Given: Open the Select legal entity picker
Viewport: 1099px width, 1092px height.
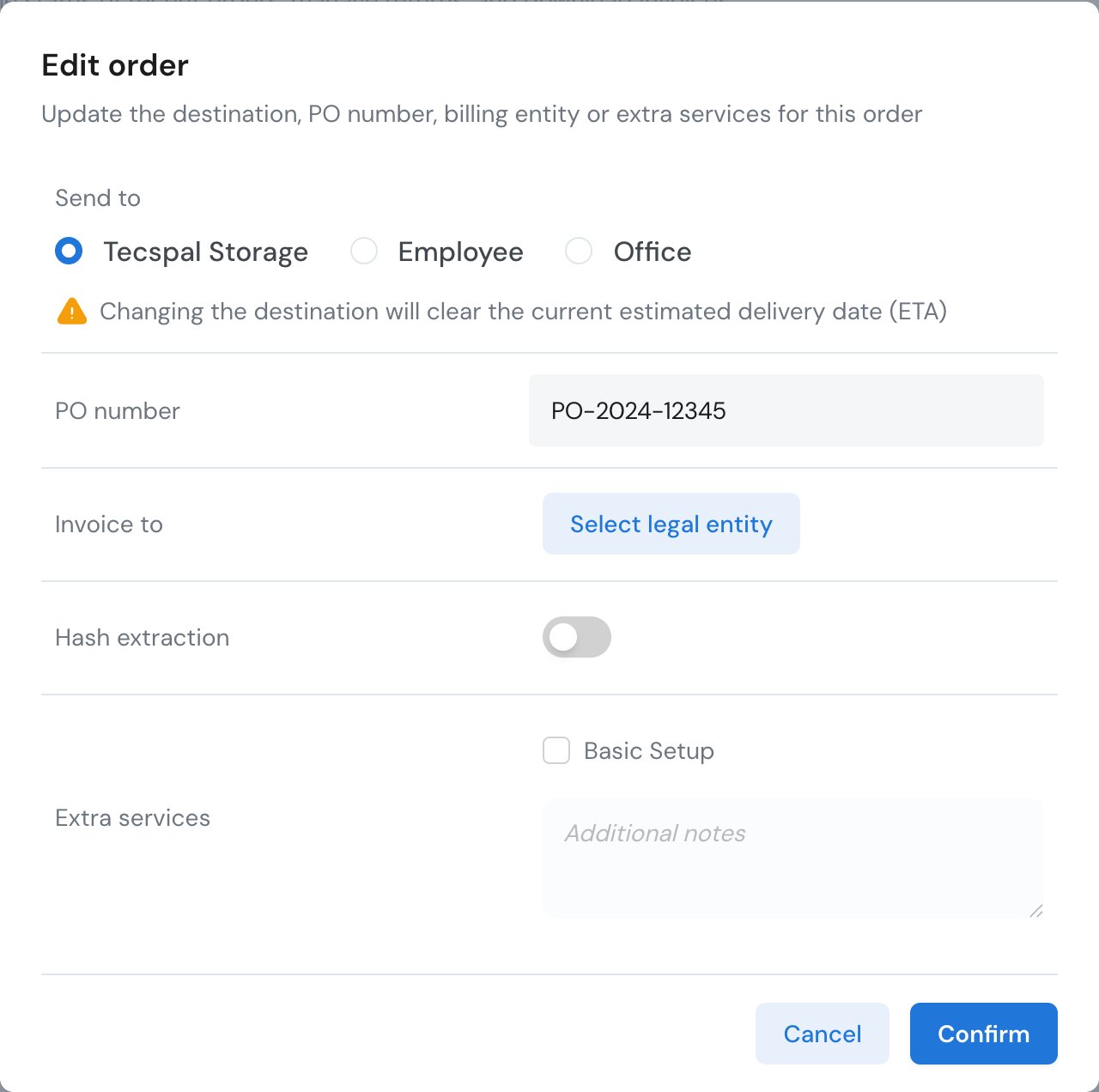Looking at the screenshot, I should (671, 524).
